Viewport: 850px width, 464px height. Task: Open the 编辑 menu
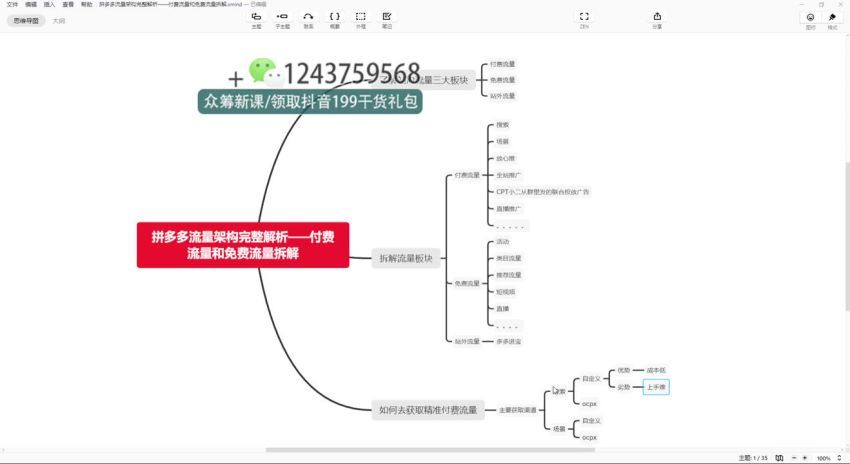[x=31, y=4]
